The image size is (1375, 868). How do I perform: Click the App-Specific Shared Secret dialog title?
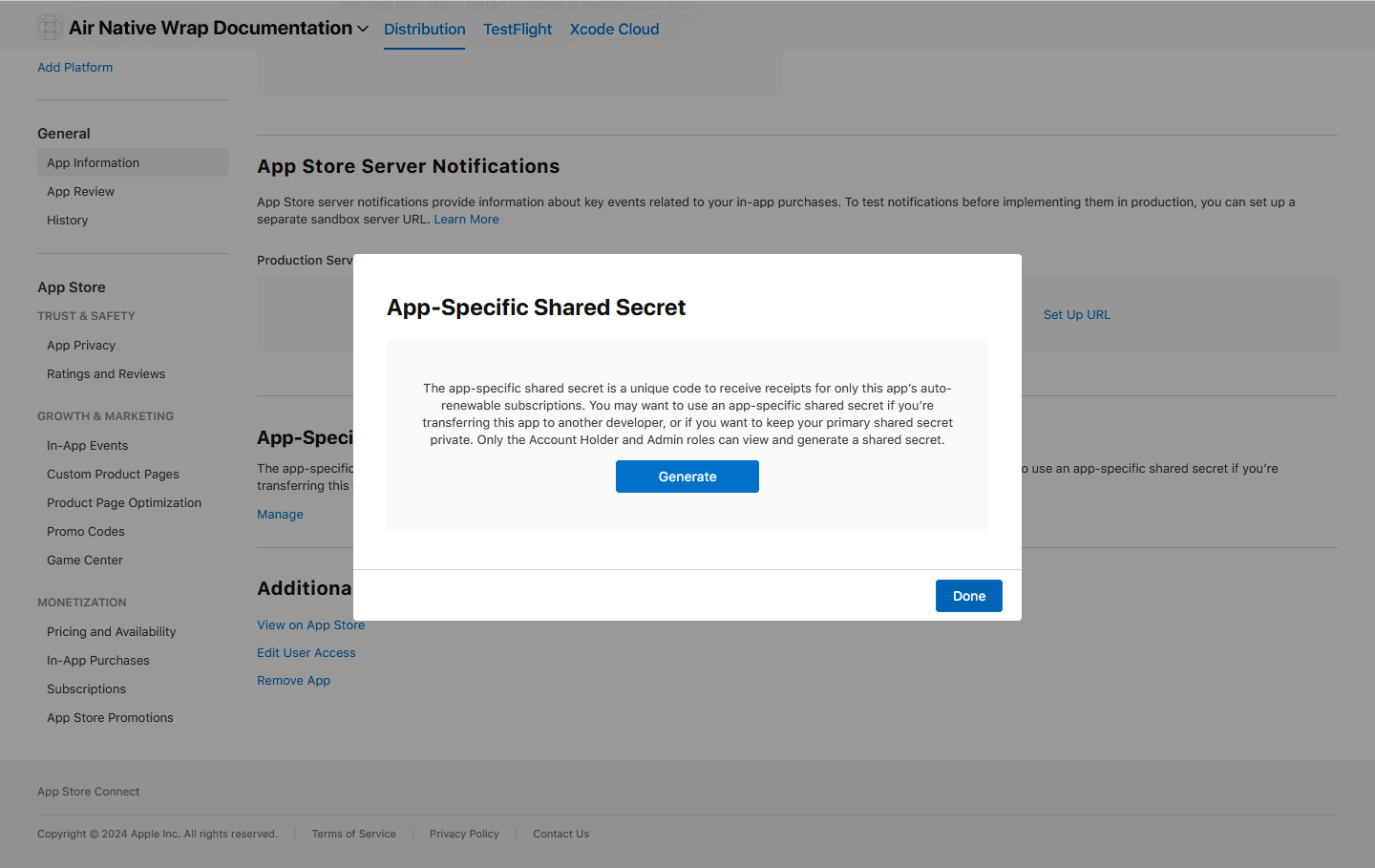[x=536, y=307]
